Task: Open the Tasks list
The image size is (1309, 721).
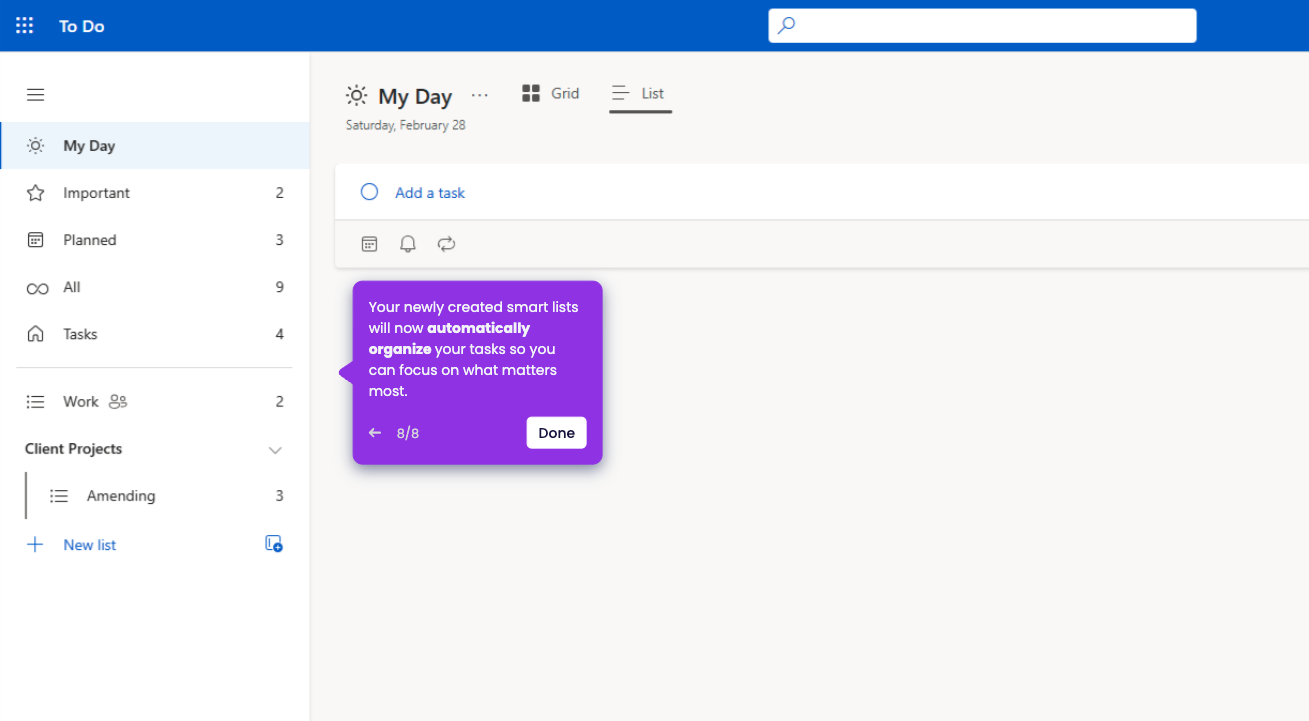Action: point(155,334)
